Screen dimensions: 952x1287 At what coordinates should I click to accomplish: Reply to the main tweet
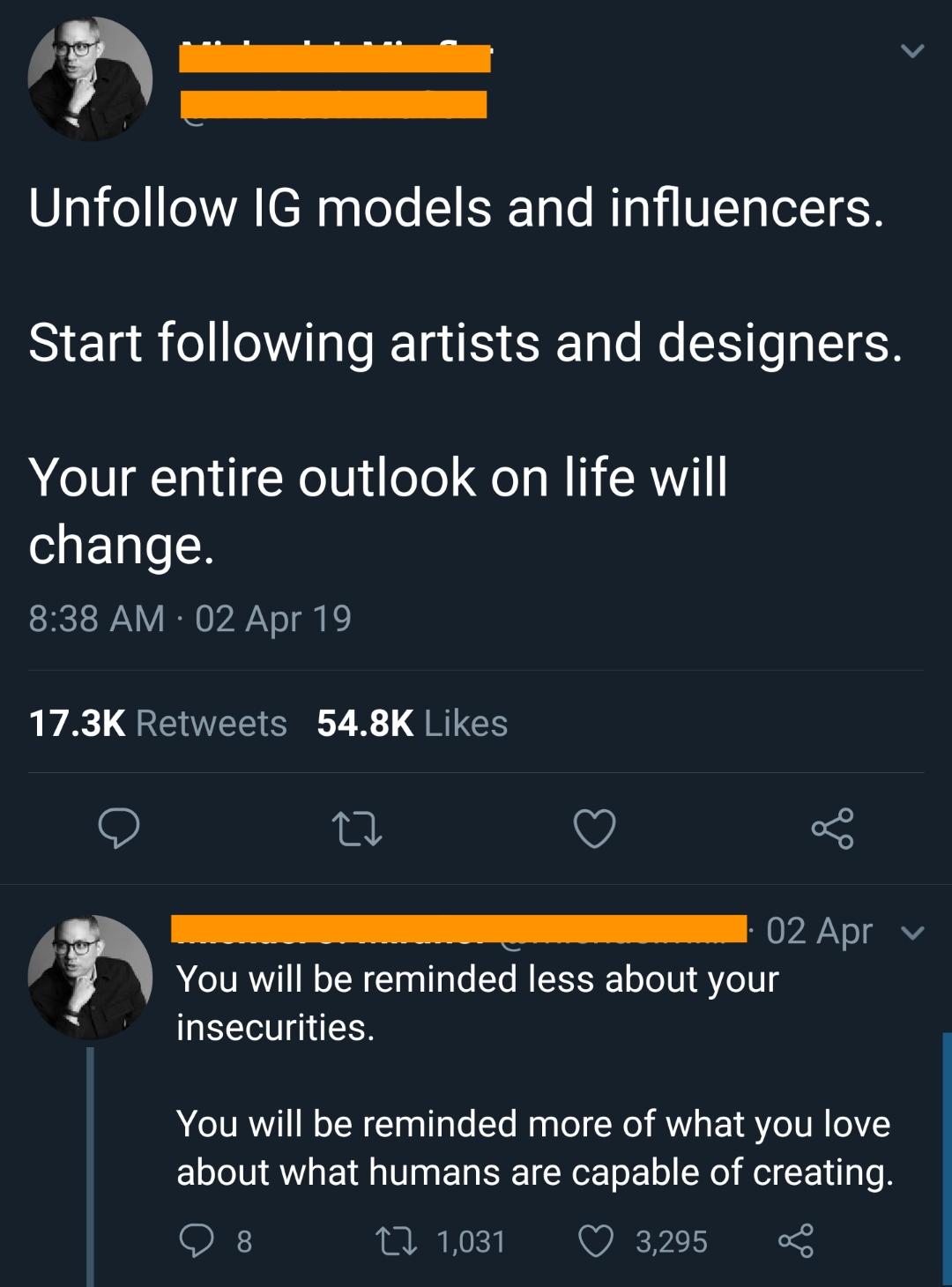pos(119,829)
